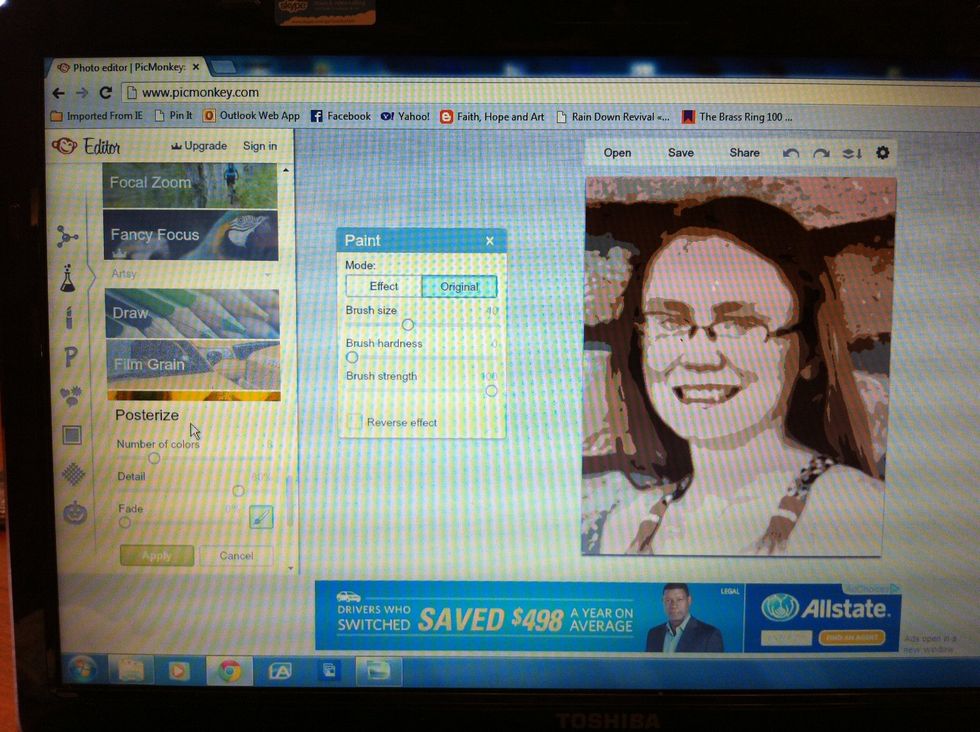Click the Number of colors slider handle

[154, 458]
